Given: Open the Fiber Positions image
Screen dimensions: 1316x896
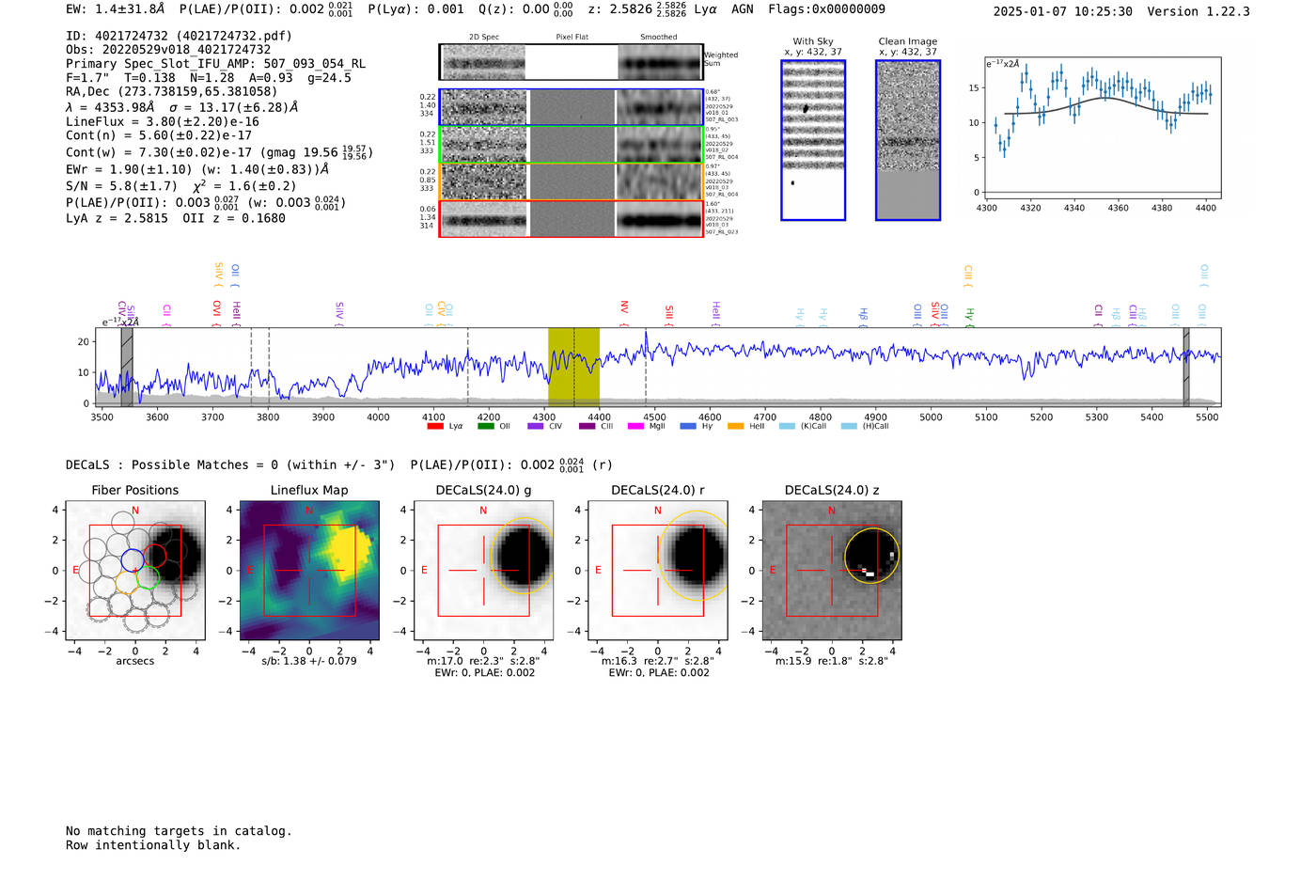Looking at the screenshot, I should click(135, 571).
